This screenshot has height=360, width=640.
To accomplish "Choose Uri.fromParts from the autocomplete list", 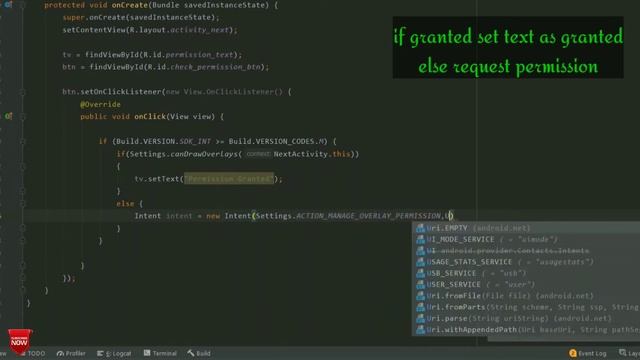I will tap(526, 307).
